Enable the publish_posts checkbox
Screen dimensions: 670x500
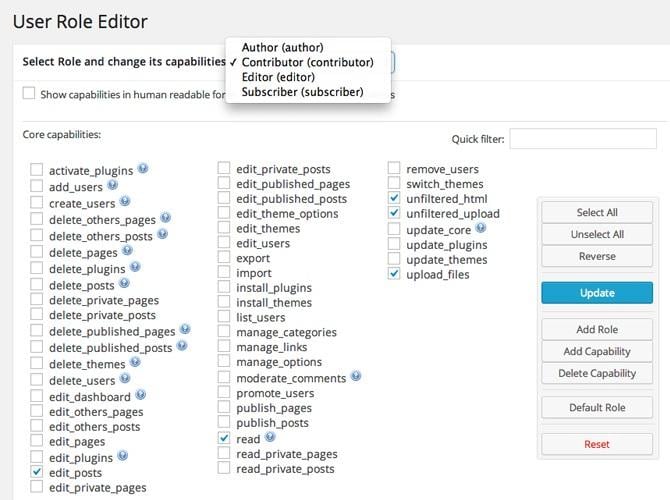(x=224, y=423)
